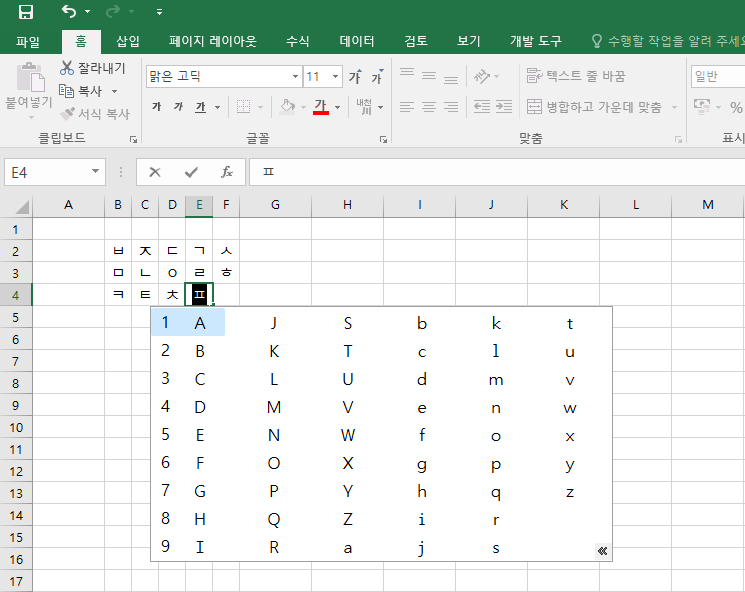Image resolution: width=745 pixels, height=592 pixels.
Task: Click decrease indent icon
Action: (482, 107)
